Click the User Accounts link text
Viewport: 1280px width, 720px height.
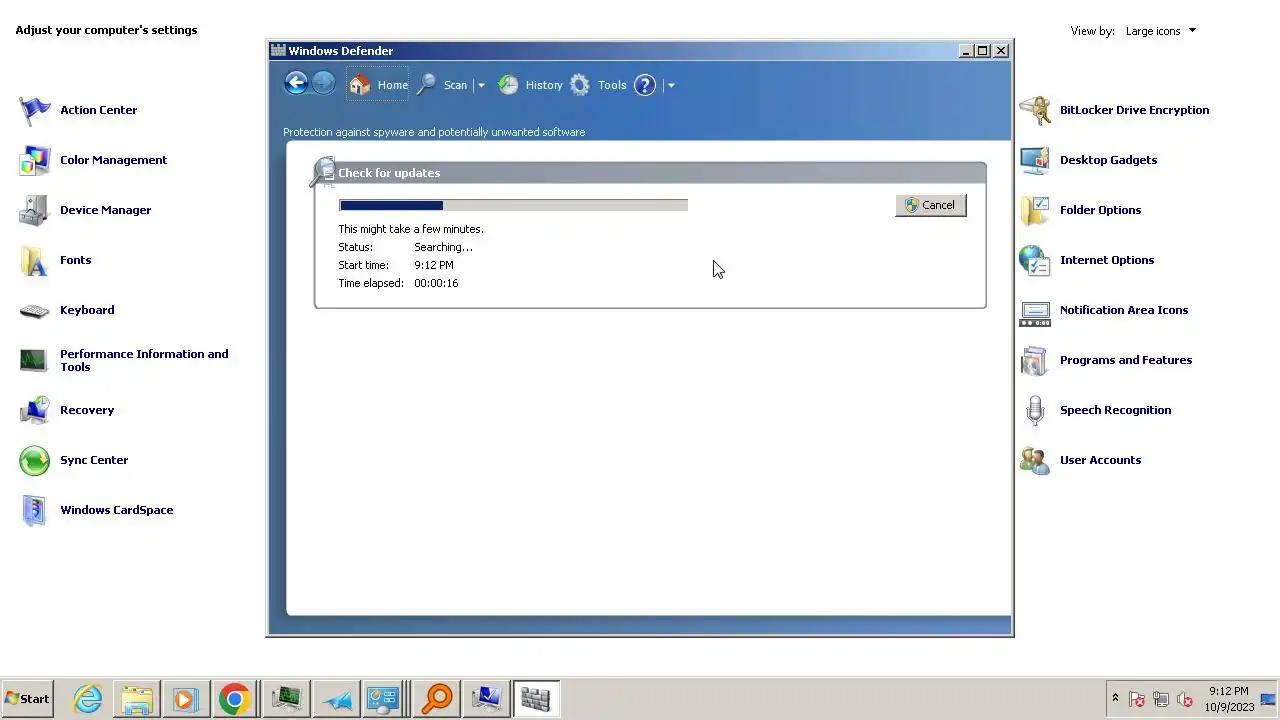point(1100,460)
